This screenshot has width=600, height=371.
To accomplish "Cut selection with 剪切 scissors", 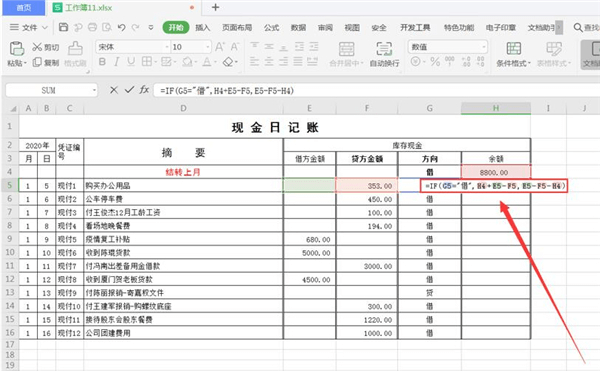I will coord(46,47).
